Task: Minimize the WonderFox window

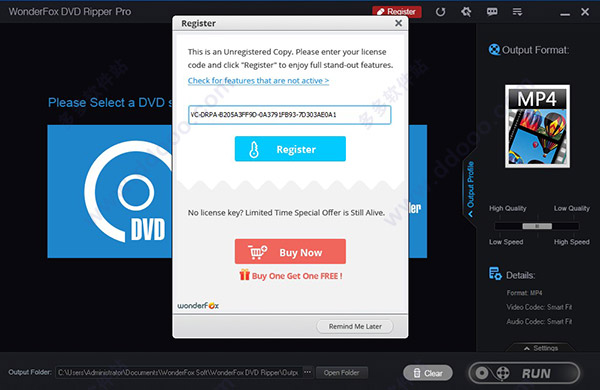Action: [x=565, y=13]
